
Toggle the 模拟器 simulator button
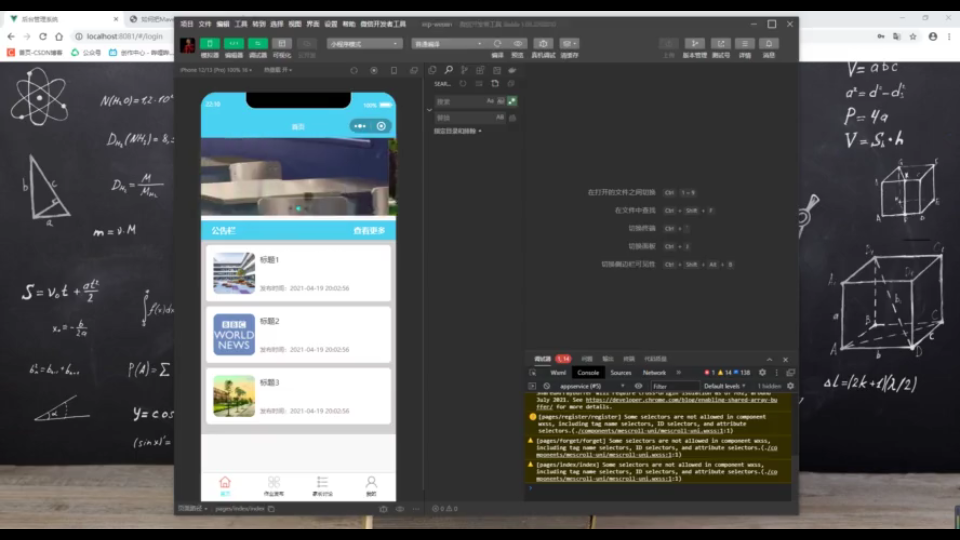click(209, 43)
